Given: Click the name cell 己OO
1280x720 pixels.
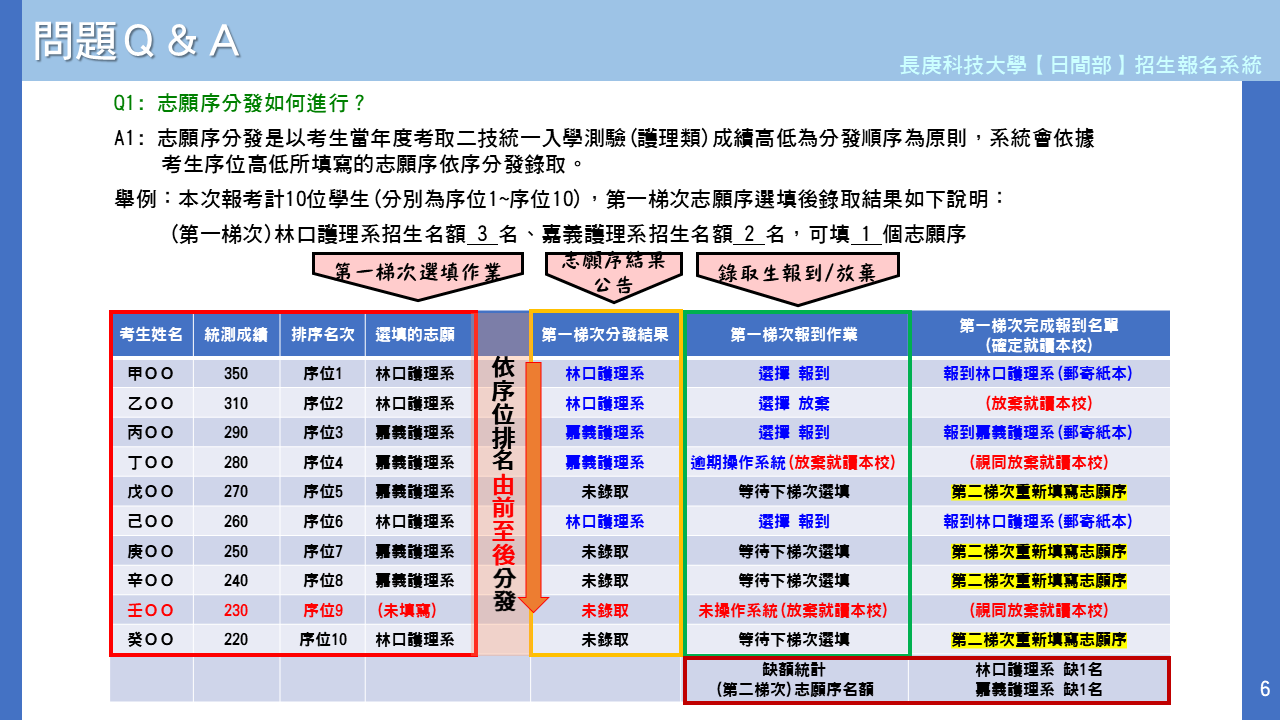Looking at the screenshot, I should [151, 522].
